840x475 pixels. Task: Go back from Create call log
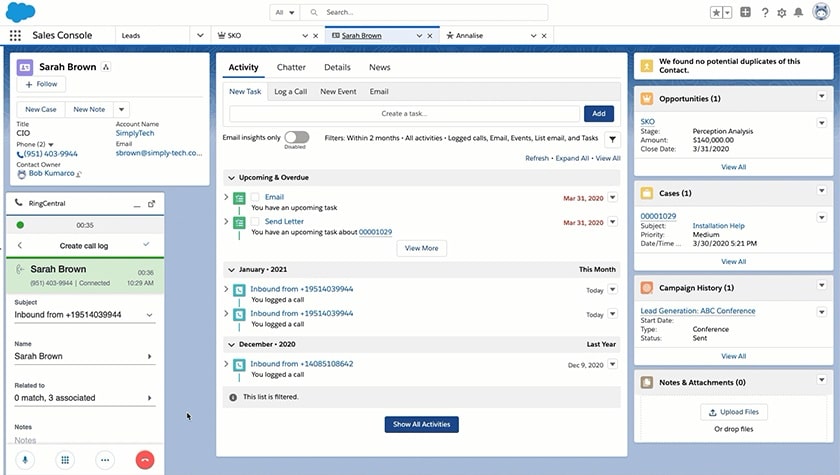point(20,245)
